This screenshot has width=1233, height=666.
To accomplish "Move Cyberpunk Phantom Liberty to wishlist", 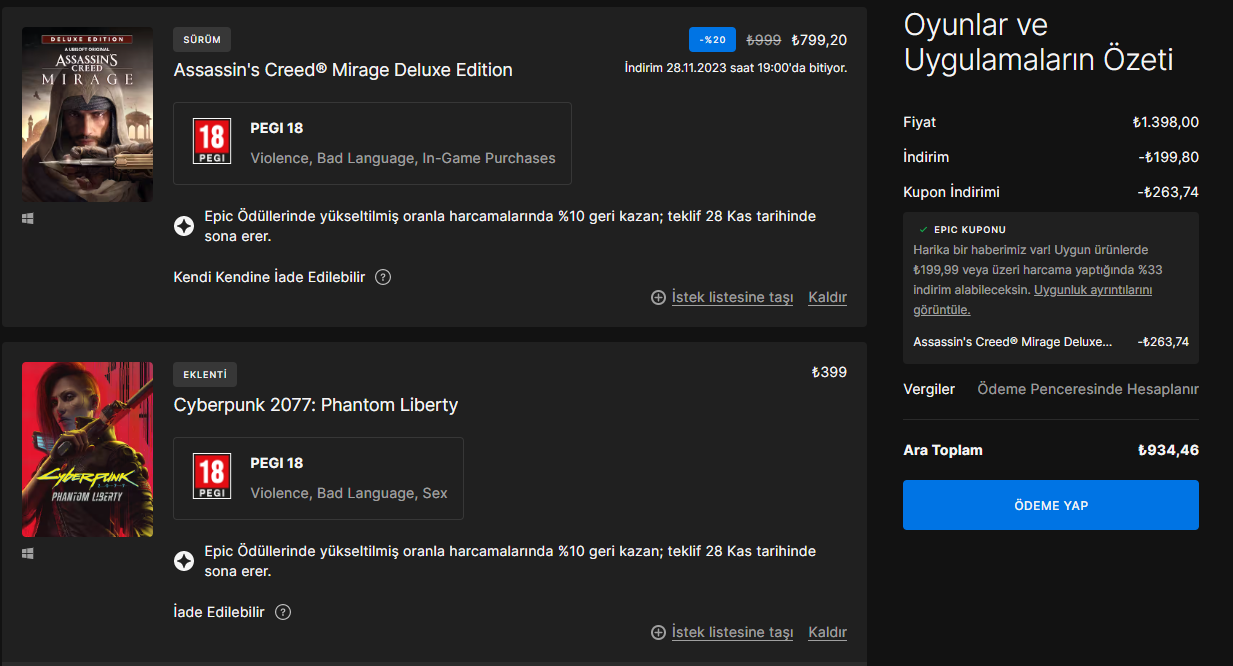I will point(723,632).
